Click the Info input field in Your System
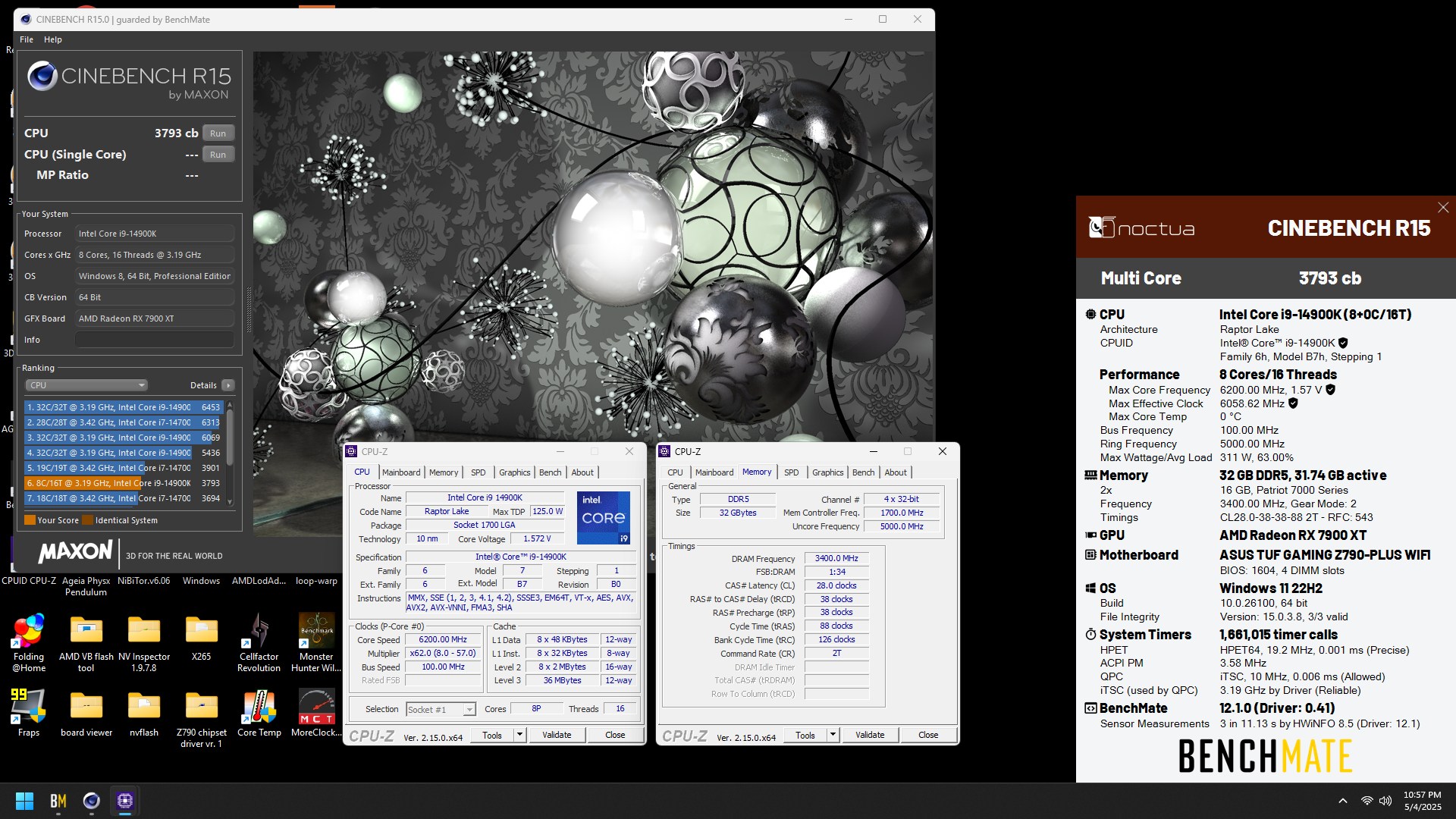1456x819 pixels. click(155, 340)
